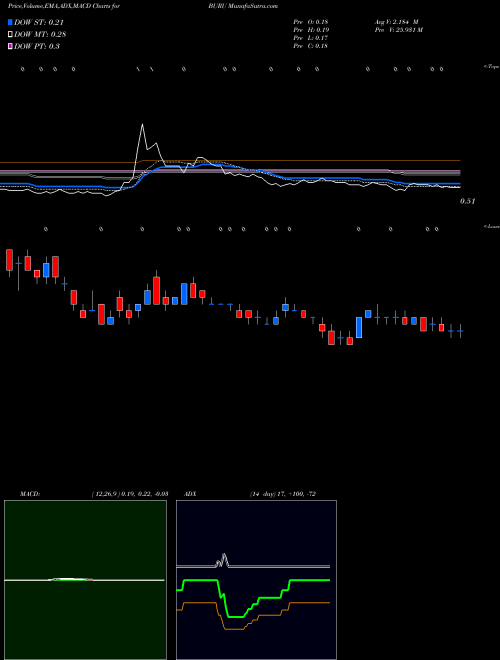500x660 pixels.
Task: Click the magenta DOW PT legend swatch
Action: (11, 46)
